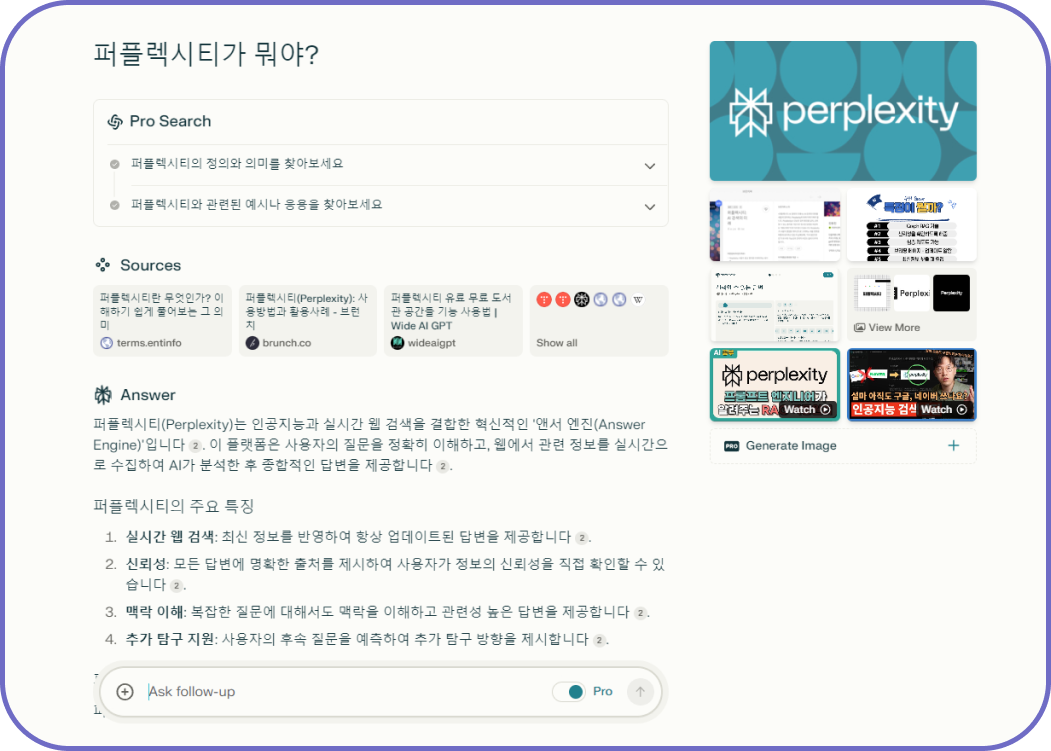Open the brunch.co source card
This screenshot has height=751, width=1051.
pos(308,321)
